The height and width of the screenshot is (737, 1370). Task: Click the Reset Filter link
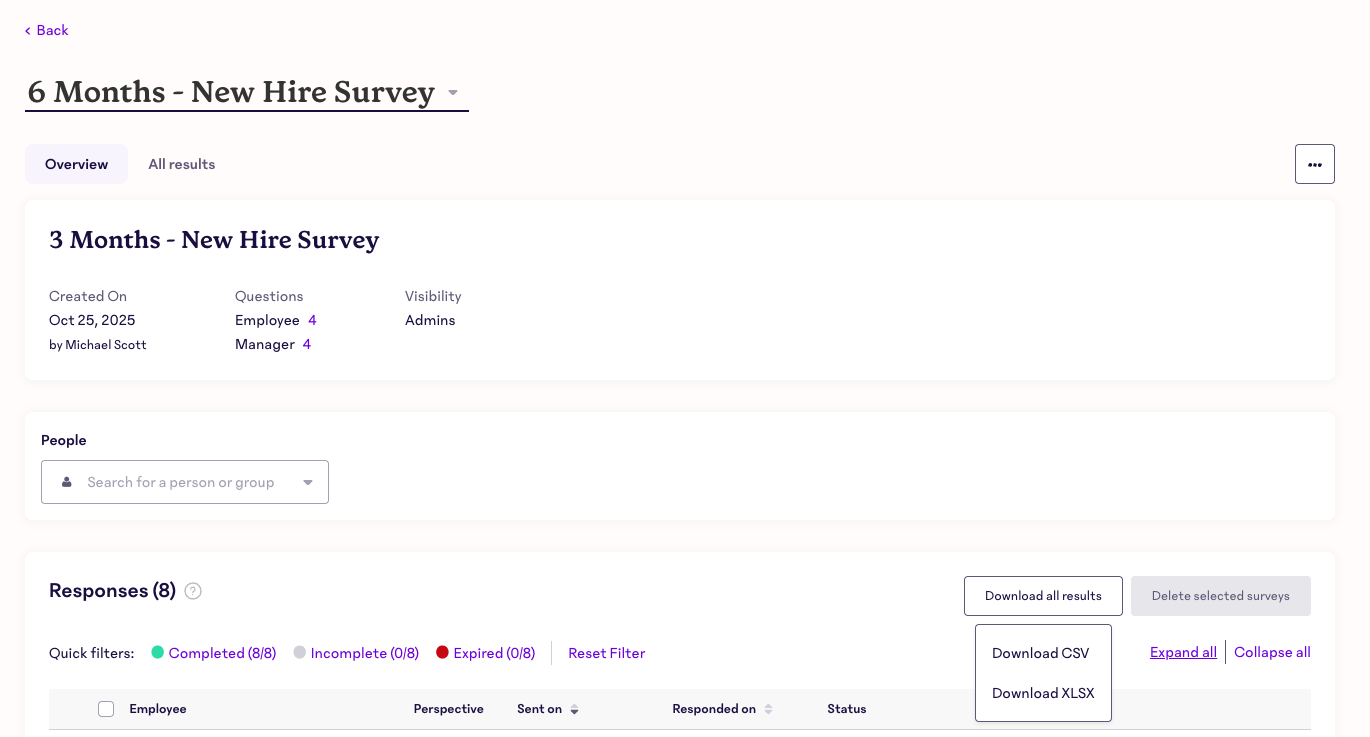coord(606,653)
